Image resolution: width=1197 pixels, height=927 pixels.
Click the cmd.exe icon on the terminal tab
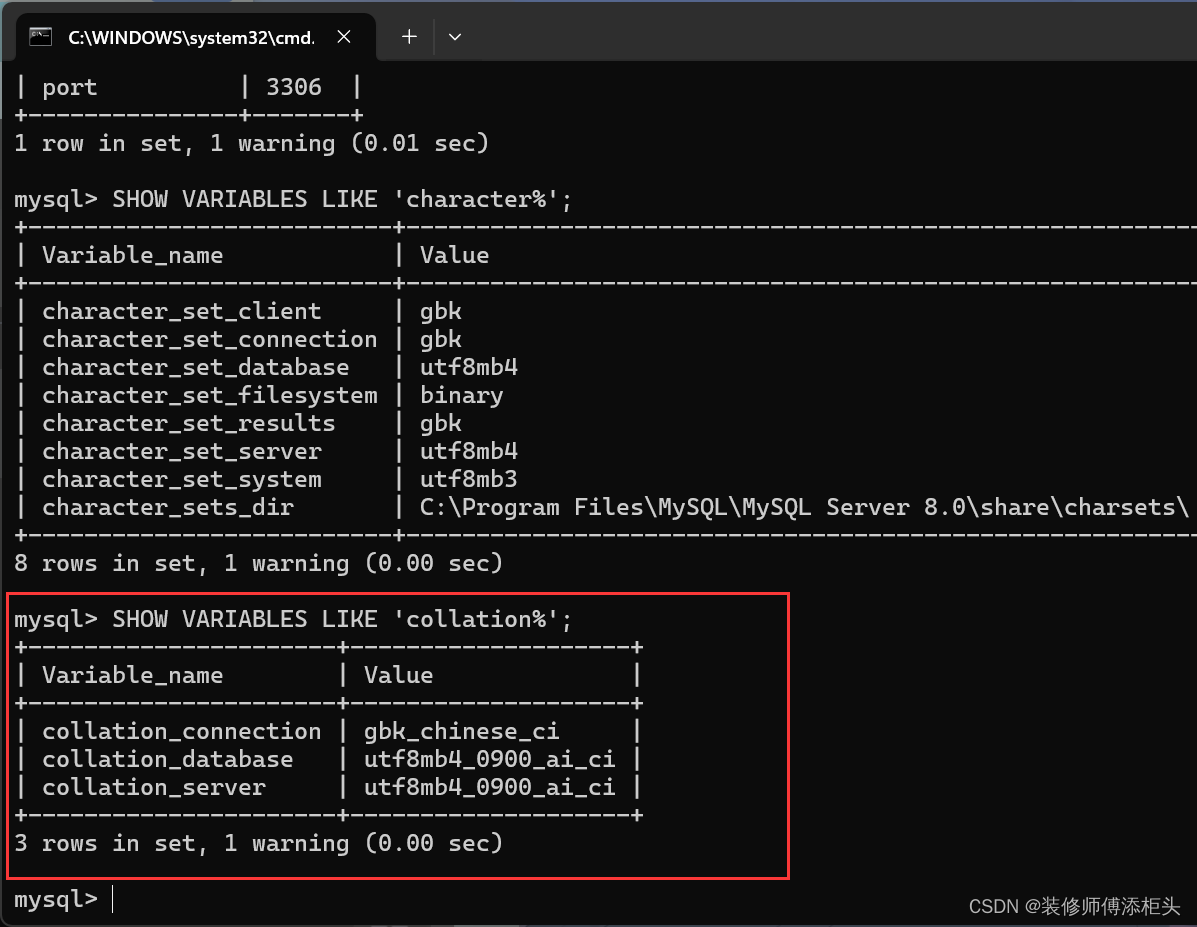click(39, 35)
